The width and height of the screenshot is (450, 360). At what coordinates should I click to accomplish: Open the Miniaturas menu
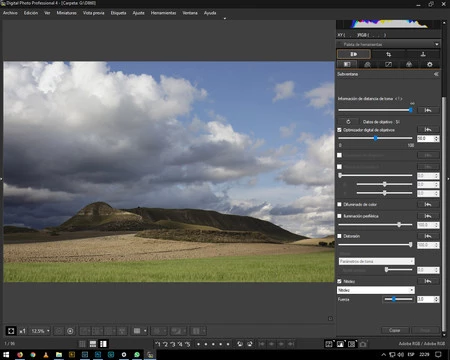coord(66,13)
